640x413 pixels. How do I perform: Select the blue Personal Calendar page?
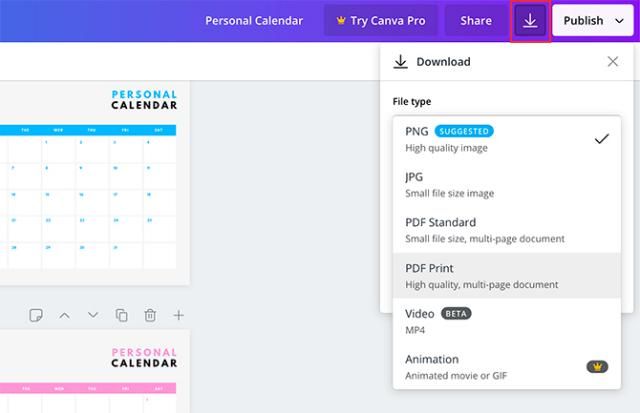pyautogui.click(x=95, y=182)
